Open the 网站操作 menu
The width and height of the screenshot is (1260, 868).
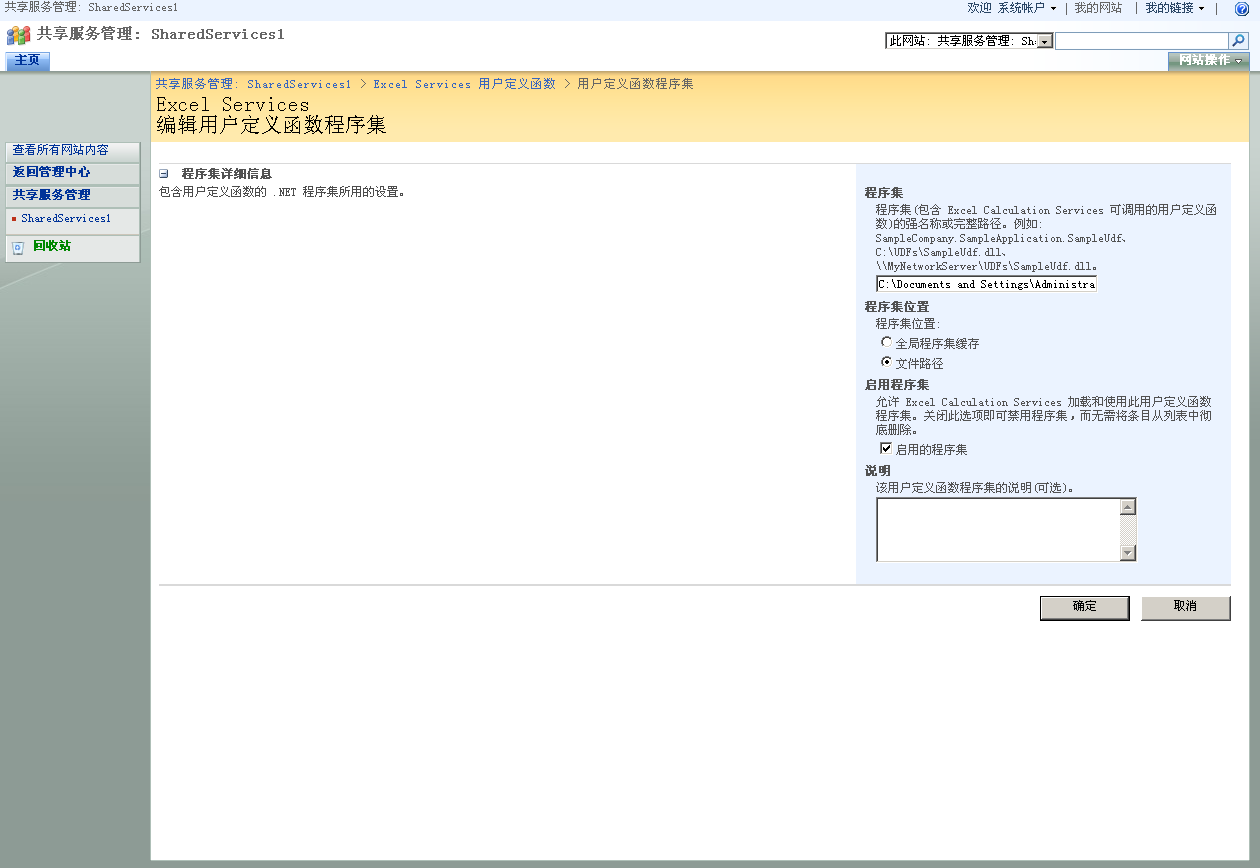[x=1209, y=61]
